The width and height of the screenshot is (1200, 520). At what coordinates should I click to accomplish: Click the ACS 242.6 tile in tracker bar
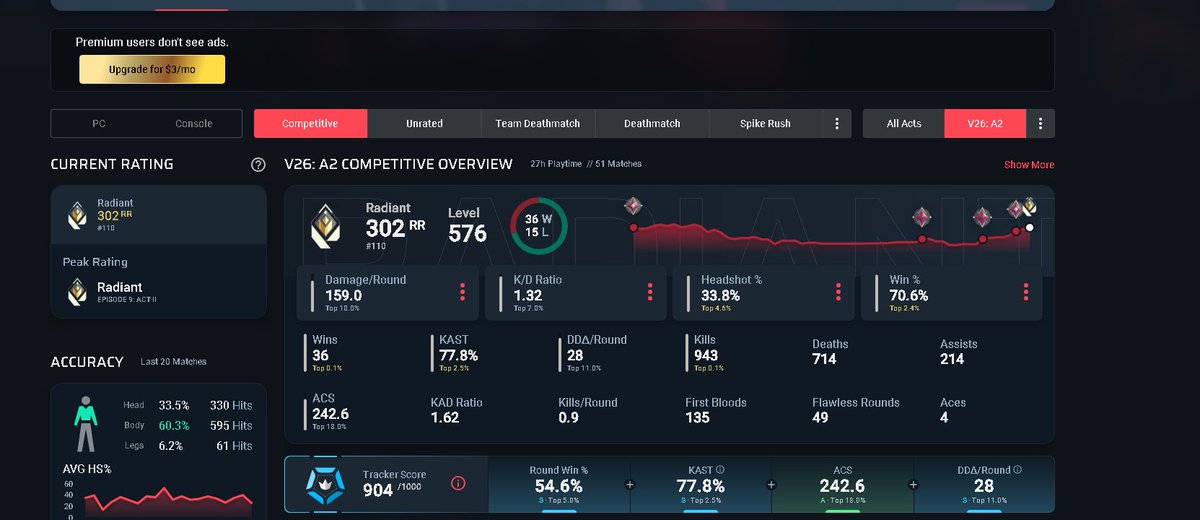point(842,484)
